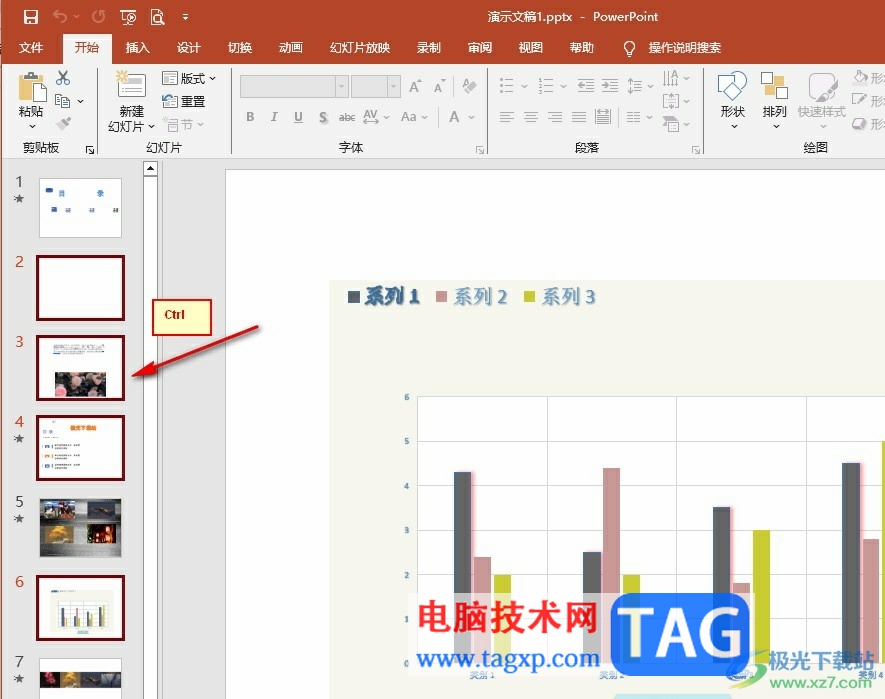Click the Undo arrow icon

pyautogui.click(x=60, y=17)
